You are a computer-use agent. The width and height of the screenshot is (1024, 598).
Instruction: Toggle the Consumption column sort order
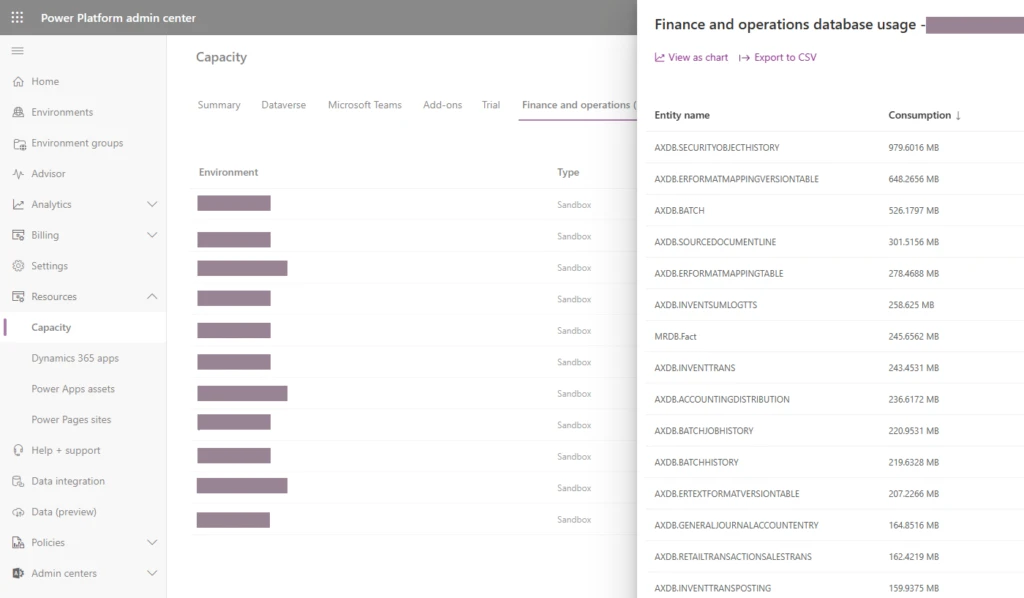click(x=922, y=115)
